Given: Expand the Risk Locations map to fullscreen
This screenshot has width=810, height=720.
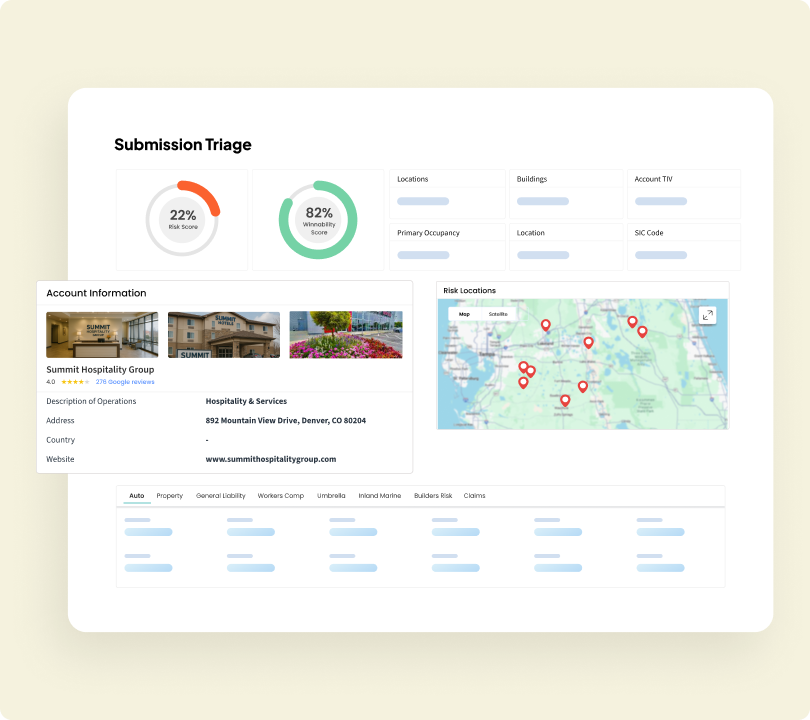Looking at the screenshot, I should pyautogui.click(x=707, y=315).
